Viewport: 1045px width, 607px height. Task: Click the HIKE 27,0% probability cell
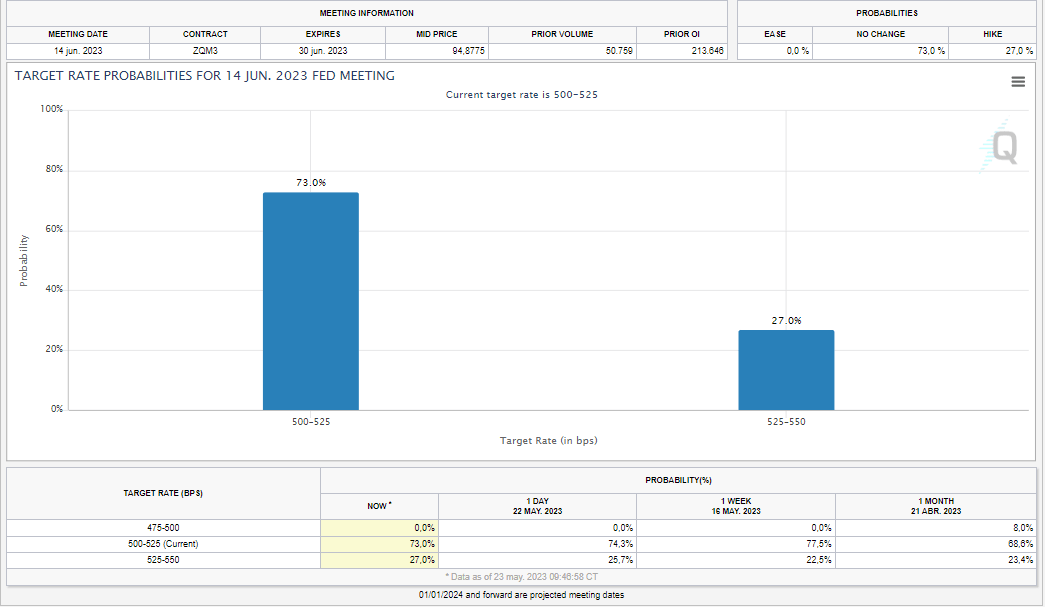tap(990, 48)
